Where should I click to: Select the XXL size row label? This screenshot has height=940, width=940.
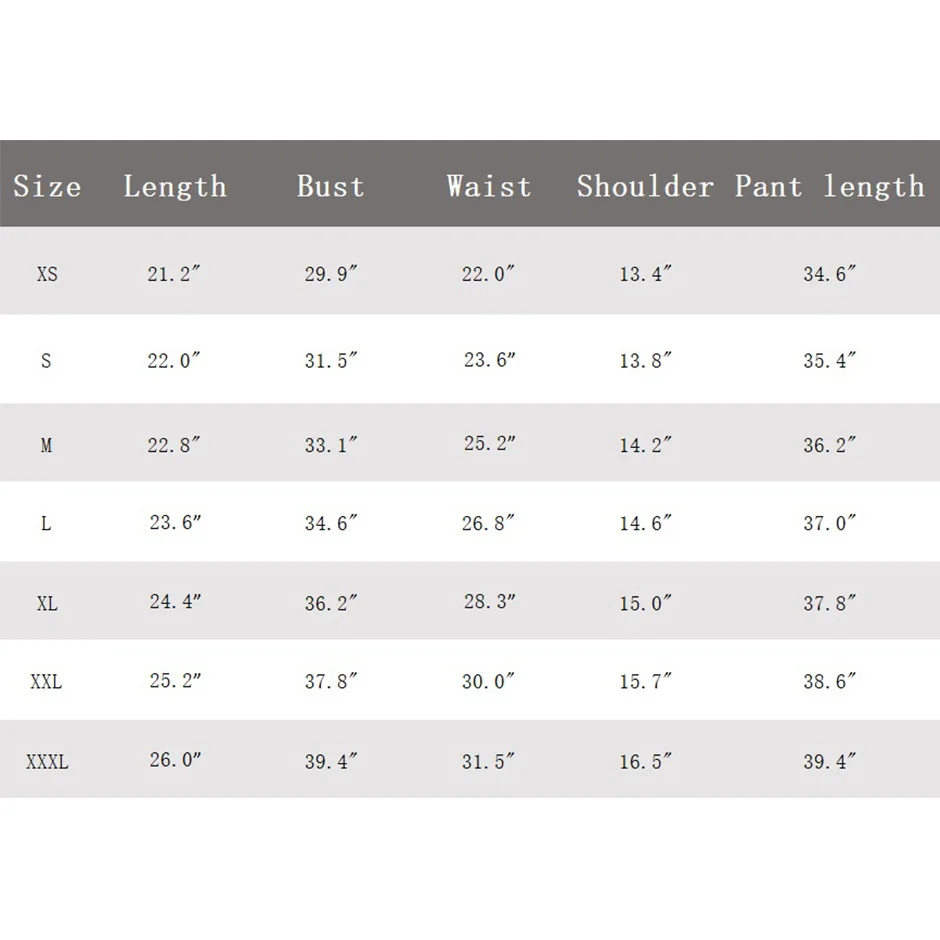(46, 682)
